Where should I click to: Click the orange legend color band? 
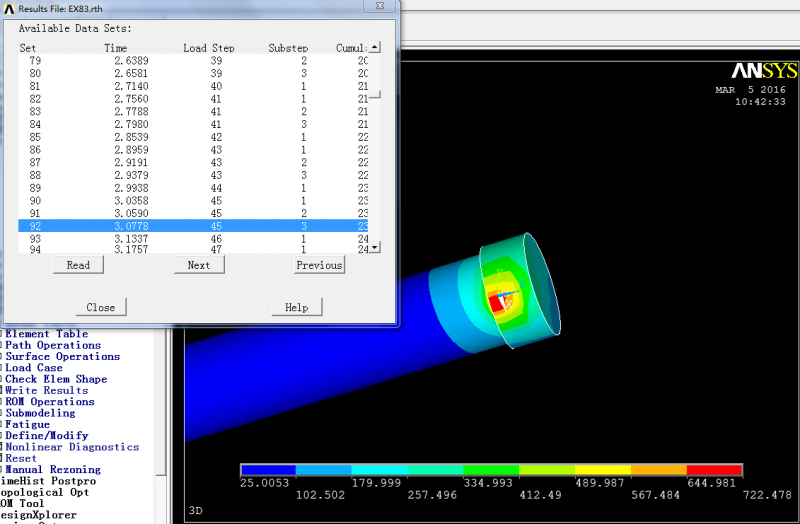(x=659, y=469)
